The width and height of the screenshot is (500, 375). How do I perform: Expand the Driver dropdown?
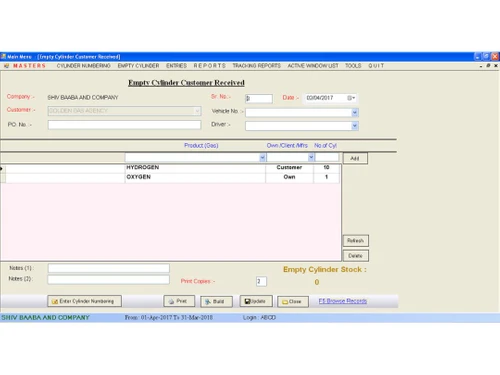(355, 126)
